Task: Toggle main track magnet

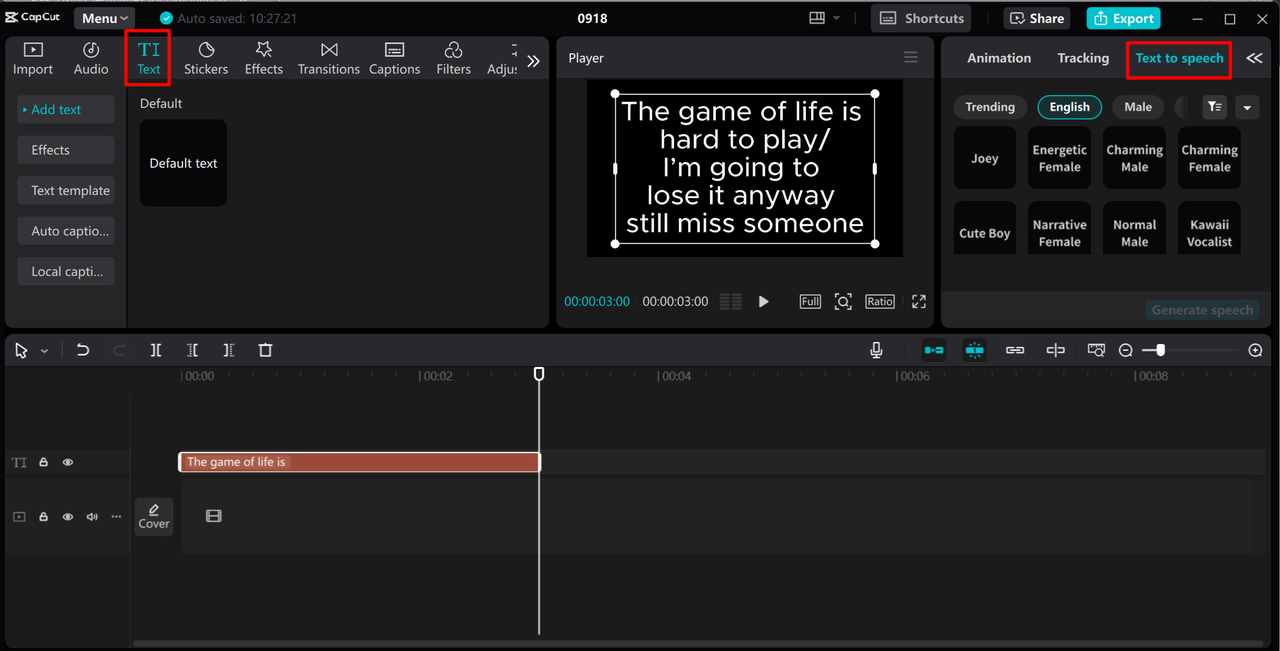Action: pos(934,350)
